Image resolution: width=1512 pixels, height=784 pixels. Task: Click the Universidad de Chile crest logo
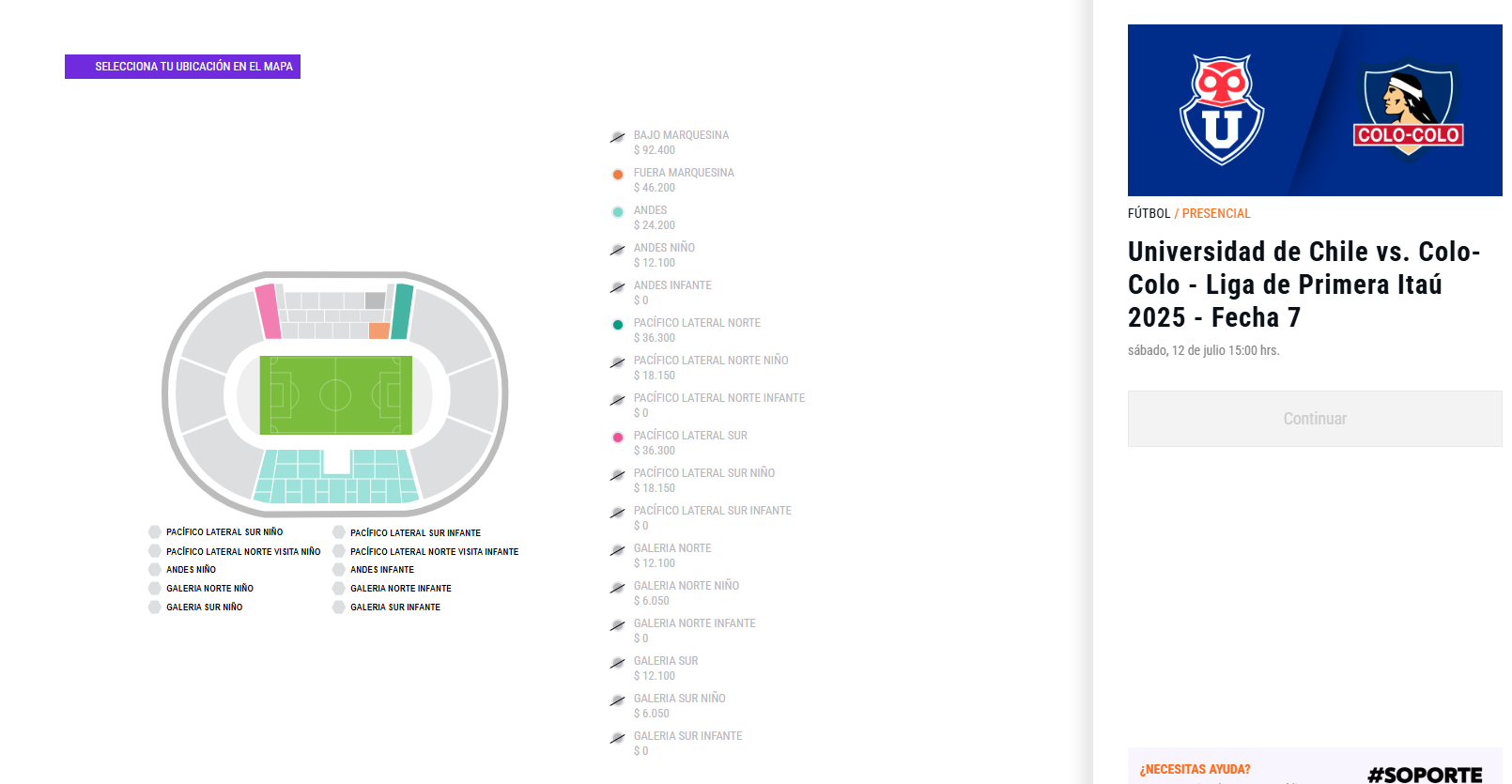(1221, 110)
